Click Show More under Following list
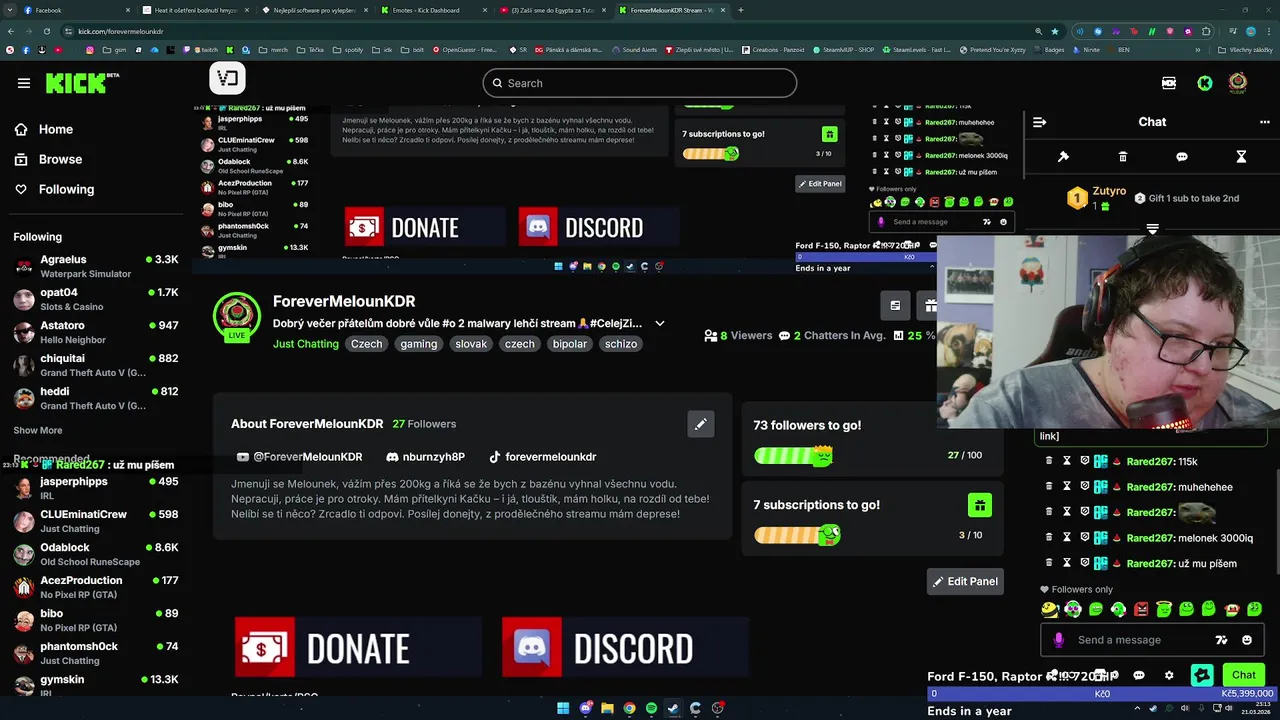This screenshot has height=720, width=1280. pyautogui.click(x=38, y=430)
